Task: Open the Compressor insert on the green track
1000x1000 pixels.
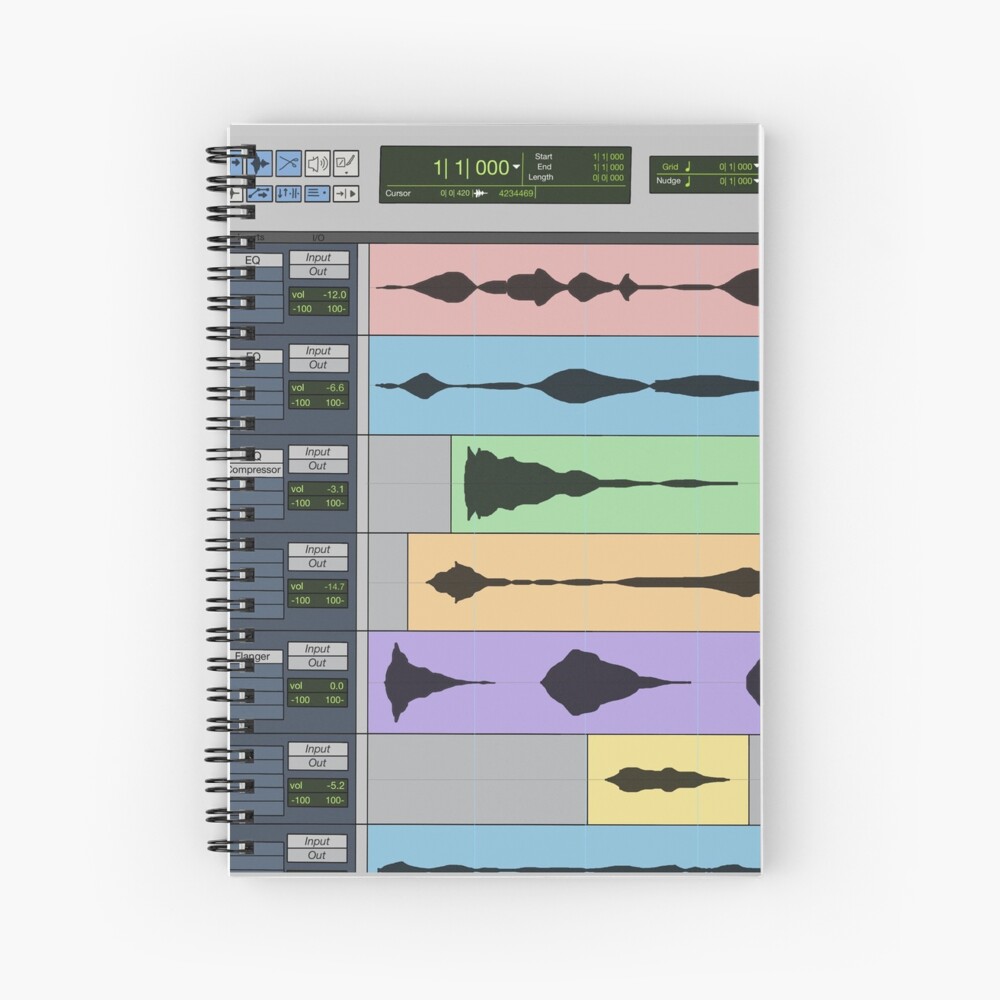Action: [254, 470]
